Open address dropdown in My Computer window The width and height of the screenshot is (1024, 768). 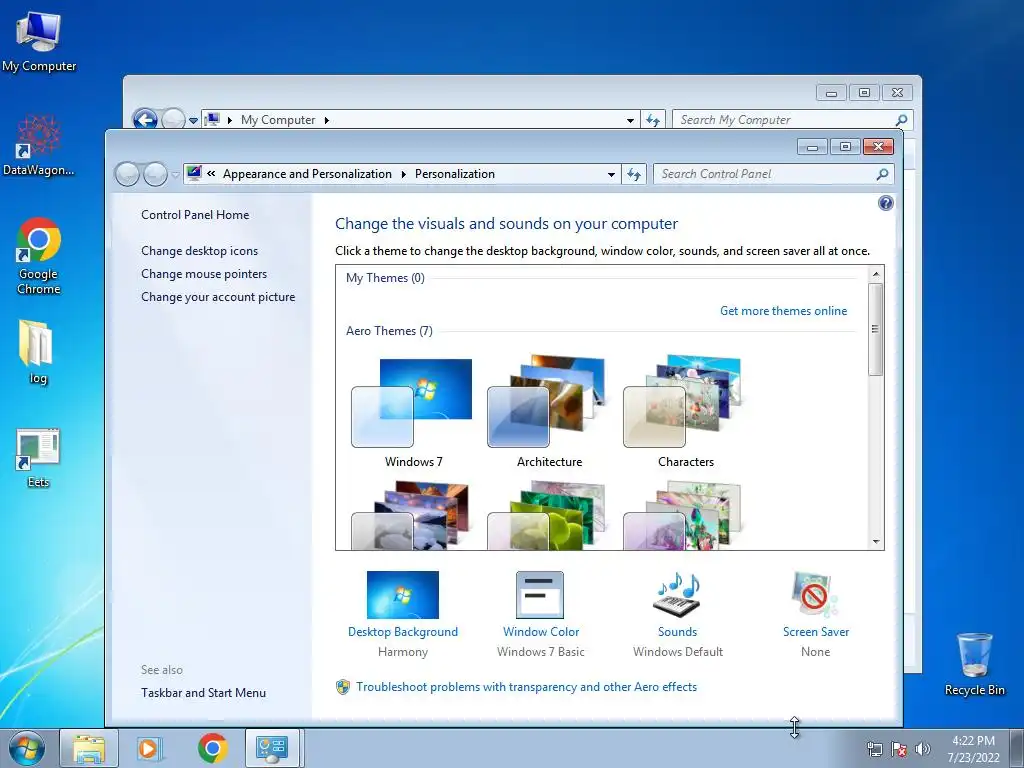click(x=630, y=120)
